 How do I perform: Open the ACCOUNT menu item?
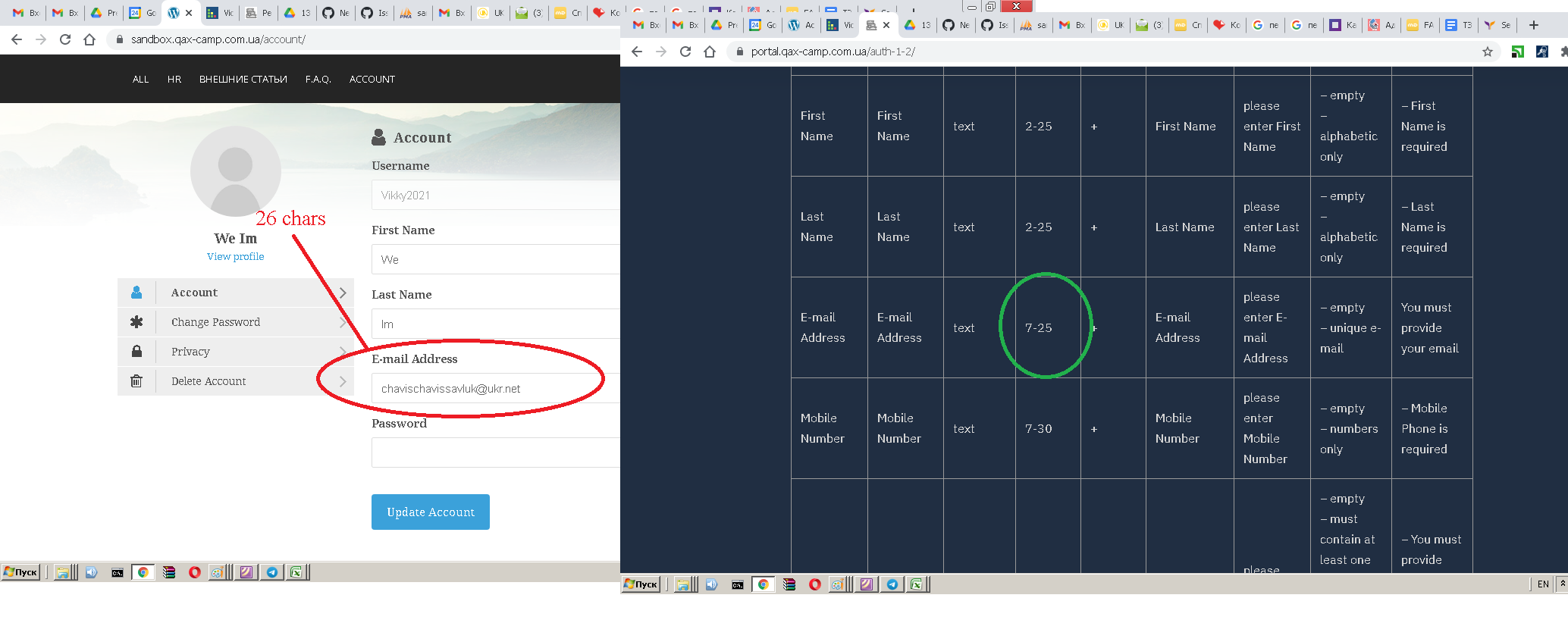point(372,79)
